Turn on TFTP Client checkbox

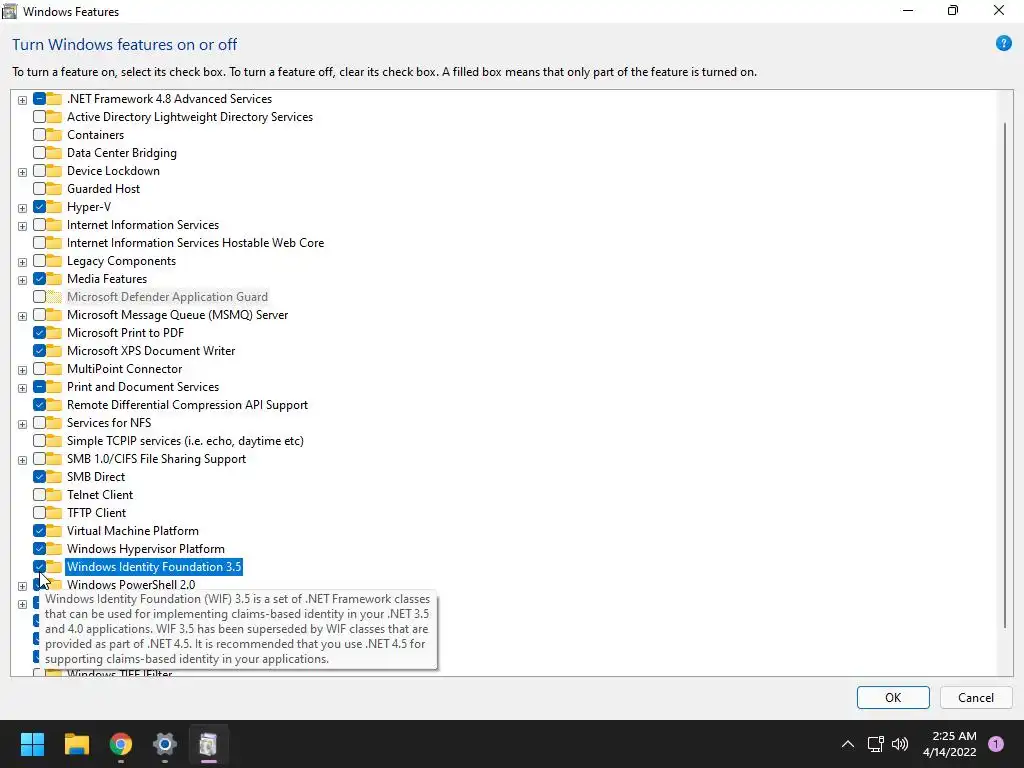[39, 513]
